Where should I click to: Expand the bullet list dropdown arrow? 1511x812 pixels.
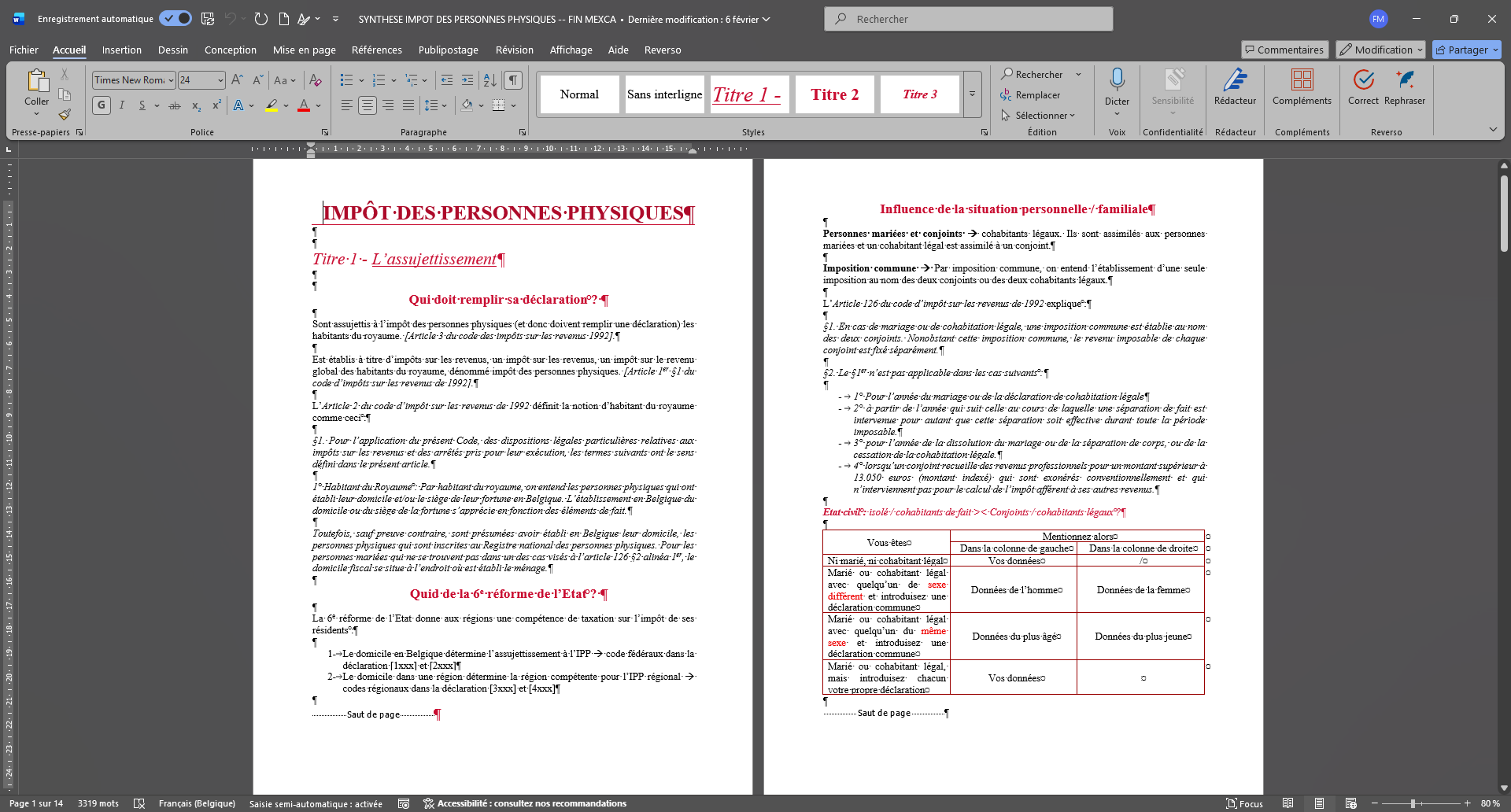pyautogui.click(x=361, y=80)
